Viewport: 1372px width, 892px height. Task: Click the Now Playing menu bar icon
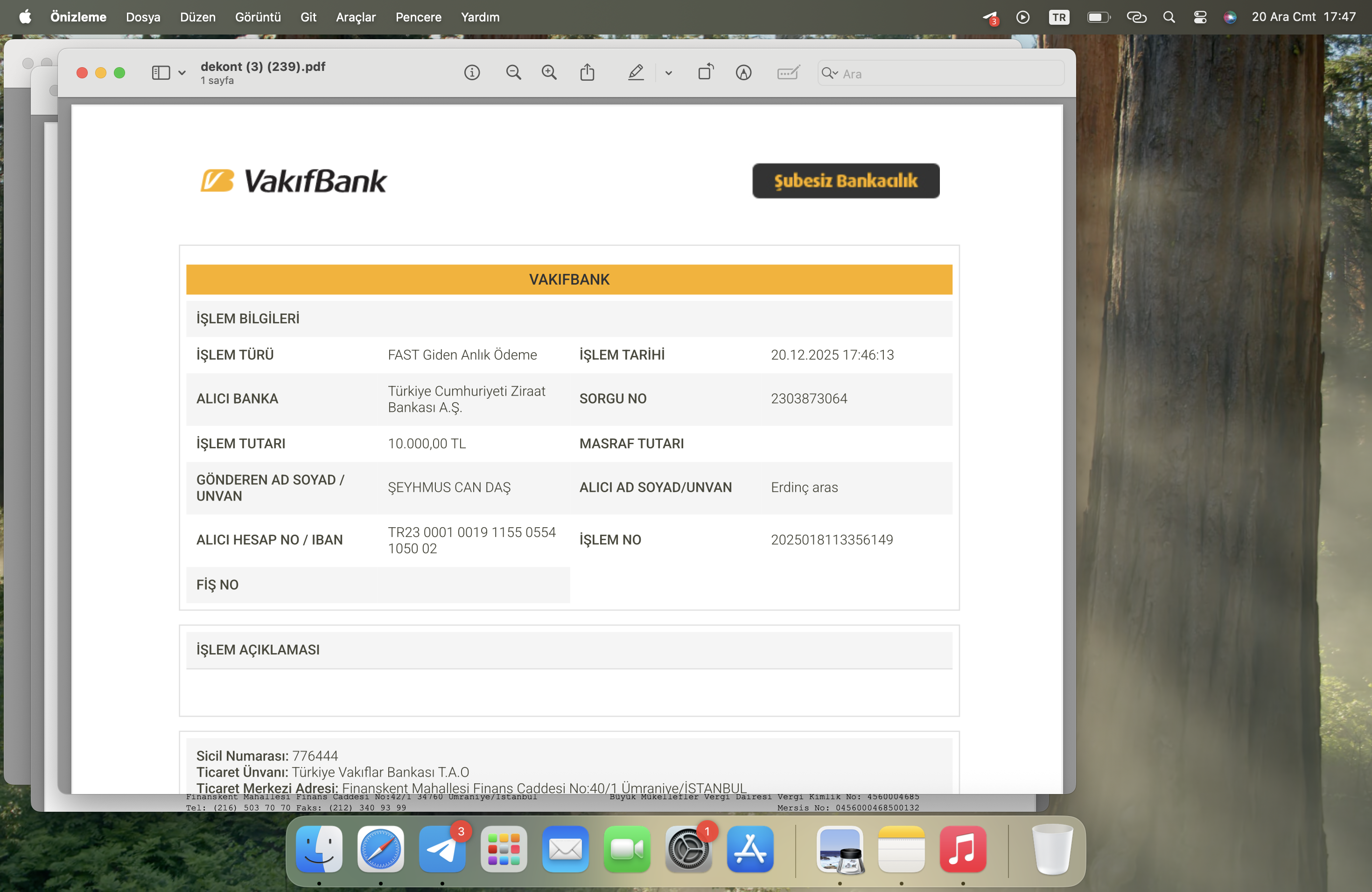1022,17
